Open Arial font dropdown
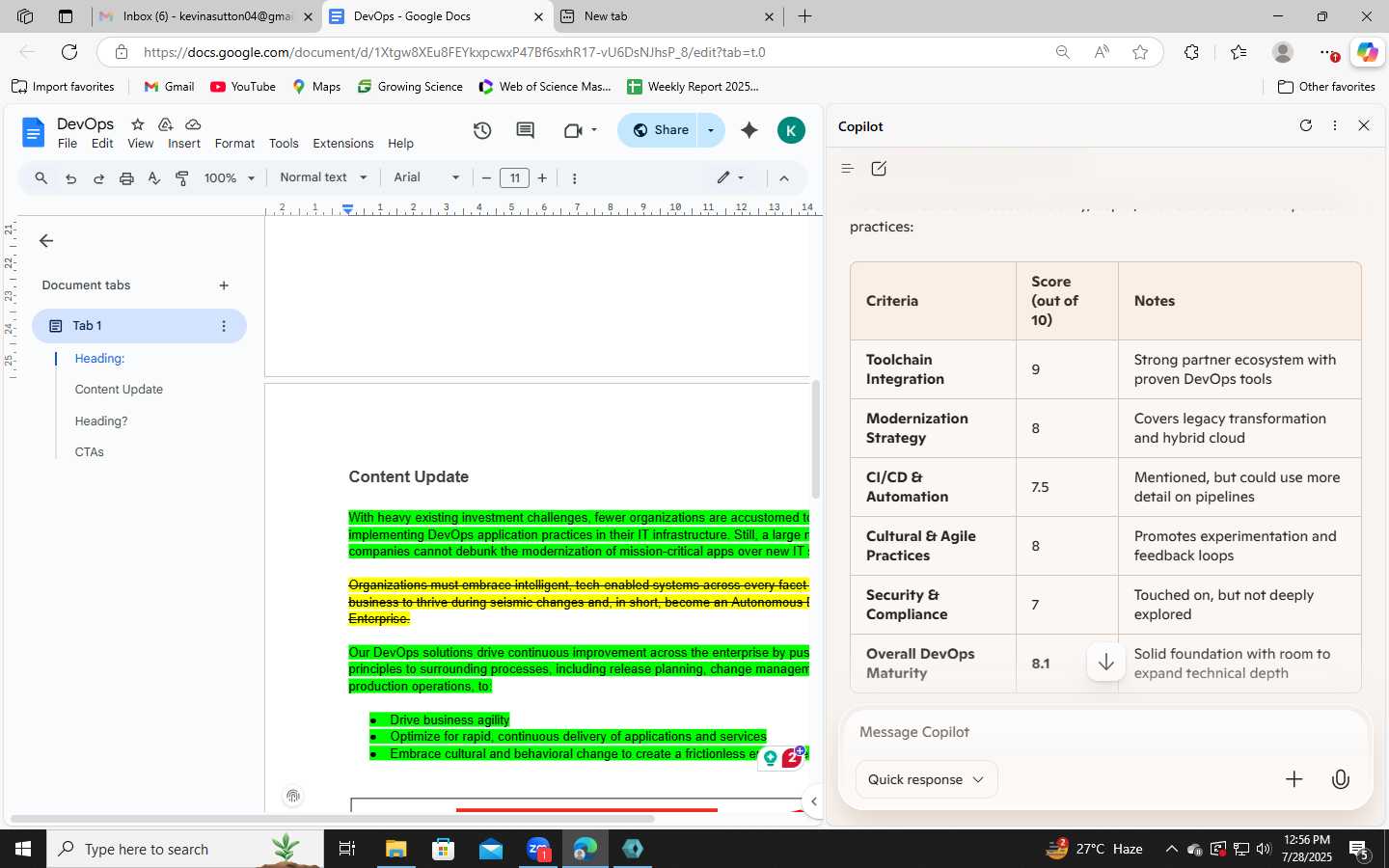1389x868 pixels. (x=426, y=178)
